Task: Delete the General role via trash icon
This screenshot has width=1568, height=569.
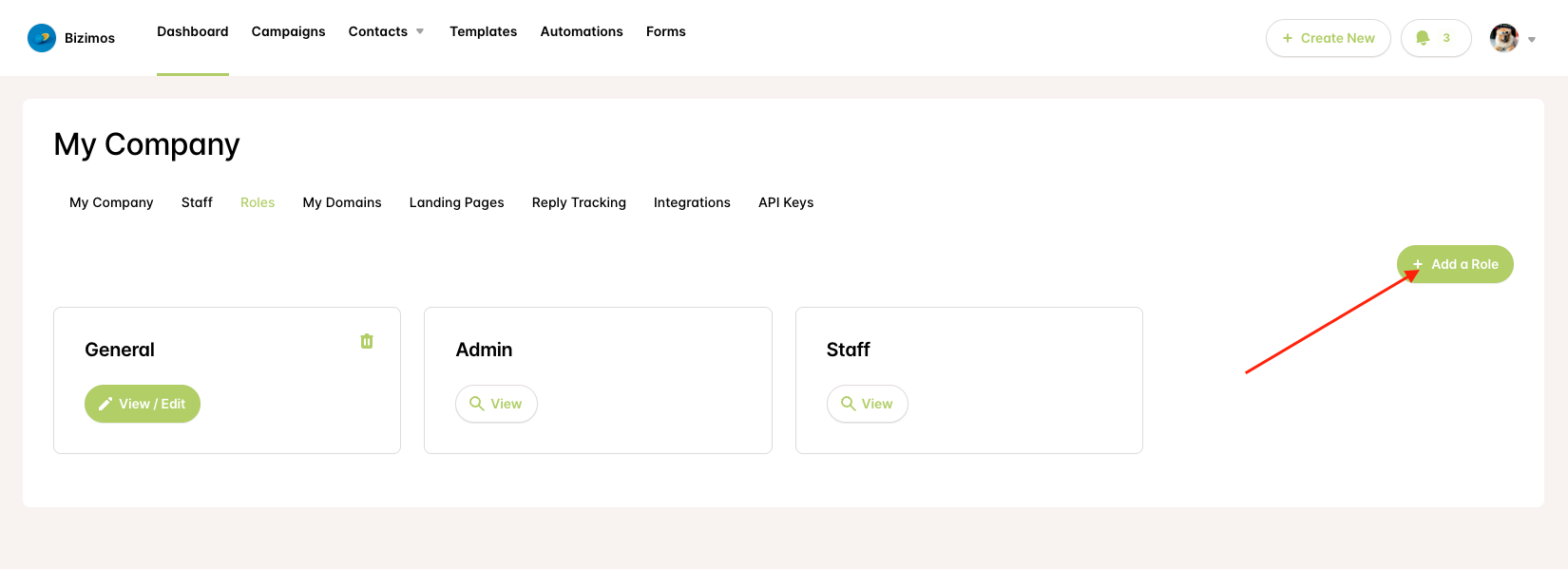Action: tap(367, 341)
